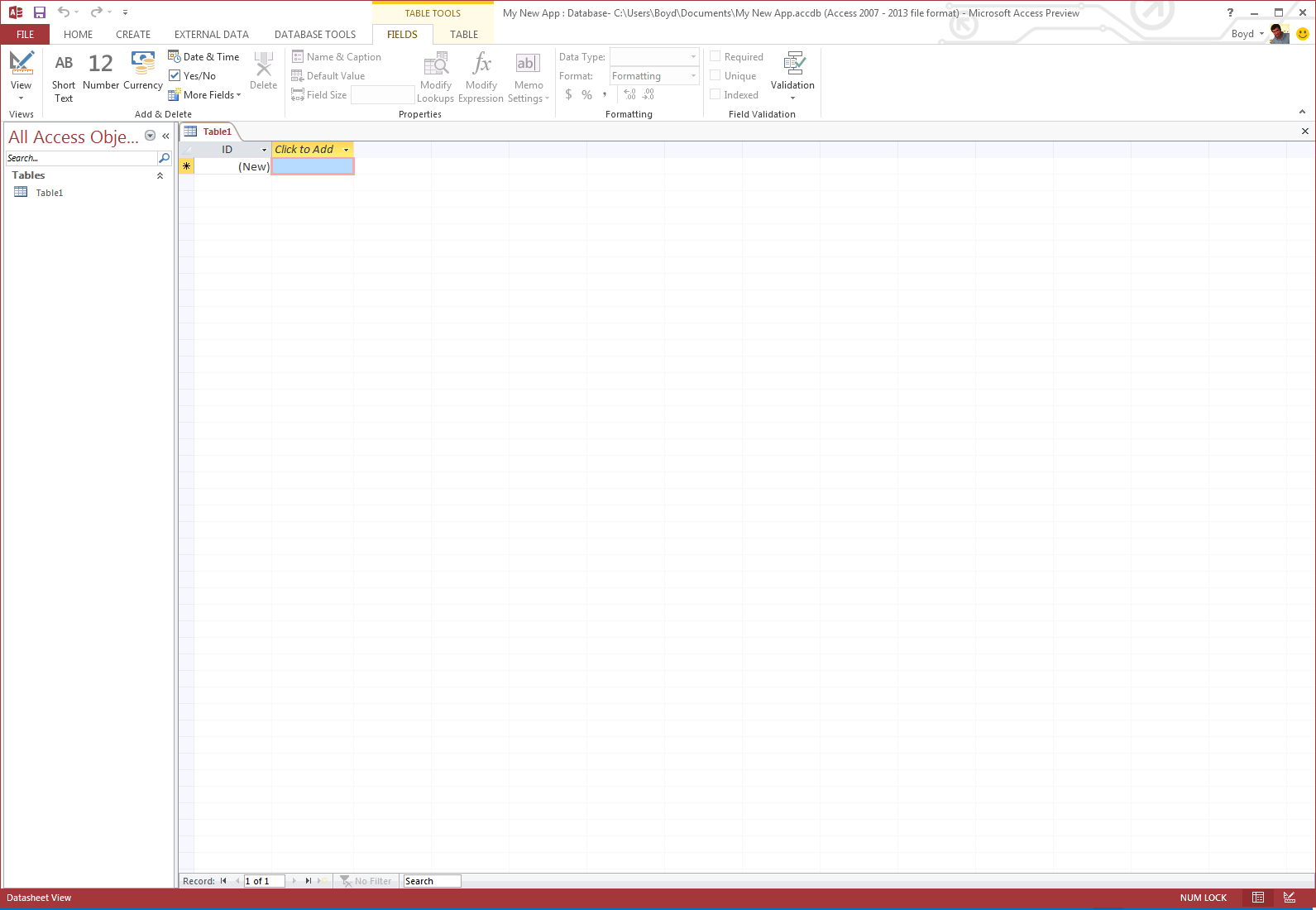Open the Boyd account dropdown
Viewport: 1316px width, 910px height.
point(1248,34)
